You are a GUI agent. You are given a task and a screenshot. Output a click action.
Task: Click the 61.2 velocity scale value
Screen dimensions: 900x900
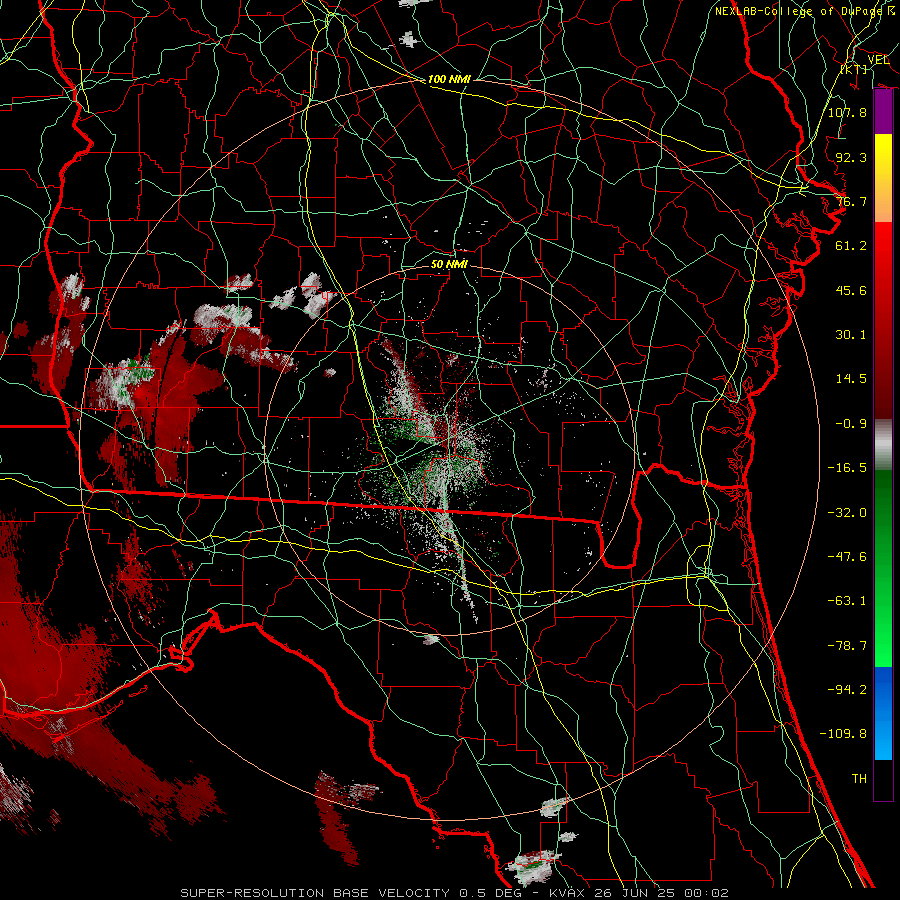tap(851, 246)
